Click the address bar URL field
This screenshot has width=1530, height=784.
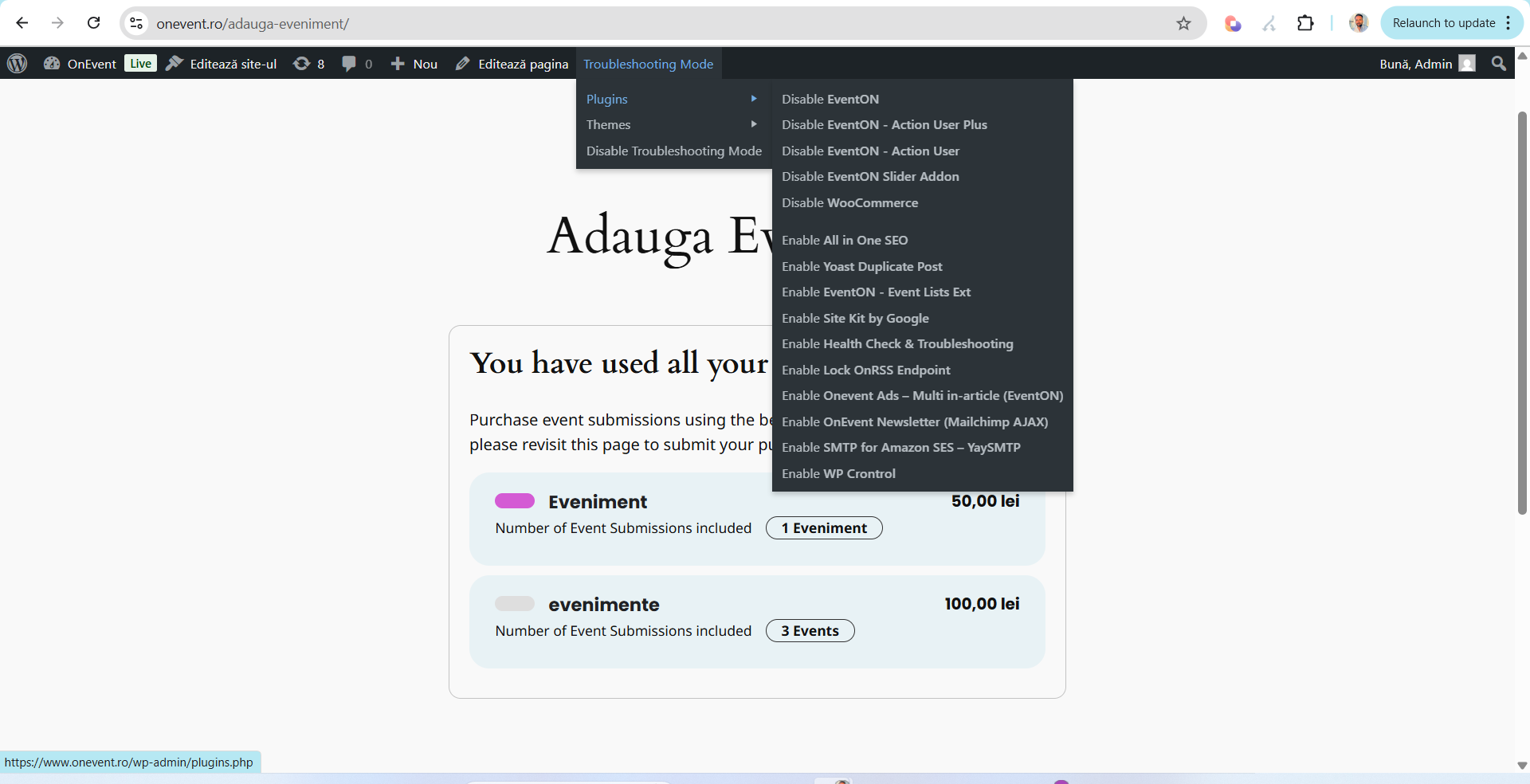pyautogui.click(x=637, y=24)
